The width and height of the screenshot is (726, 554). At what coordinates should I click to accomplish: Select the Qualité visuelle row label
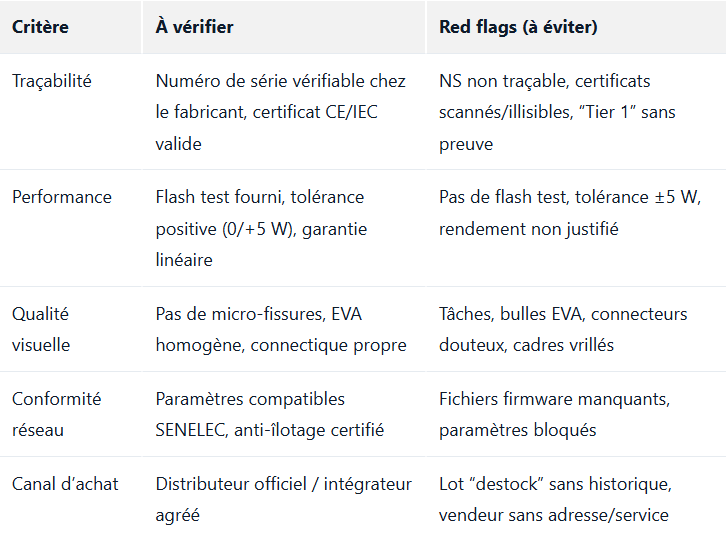[42, 329]
